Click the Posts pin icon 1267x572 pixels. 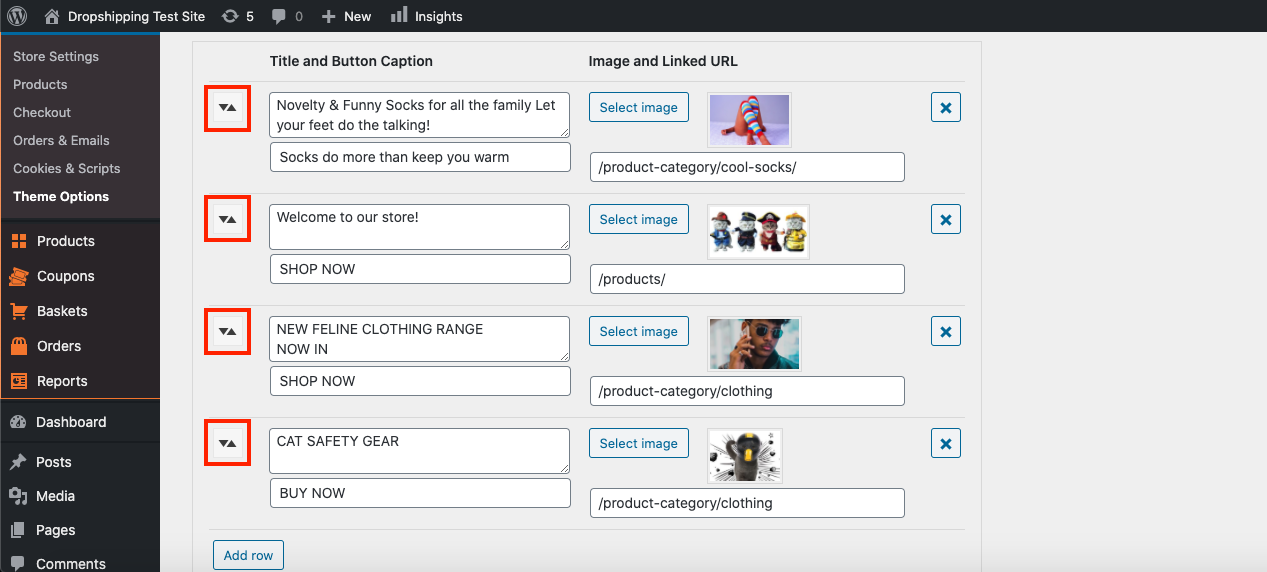[18, 462]
